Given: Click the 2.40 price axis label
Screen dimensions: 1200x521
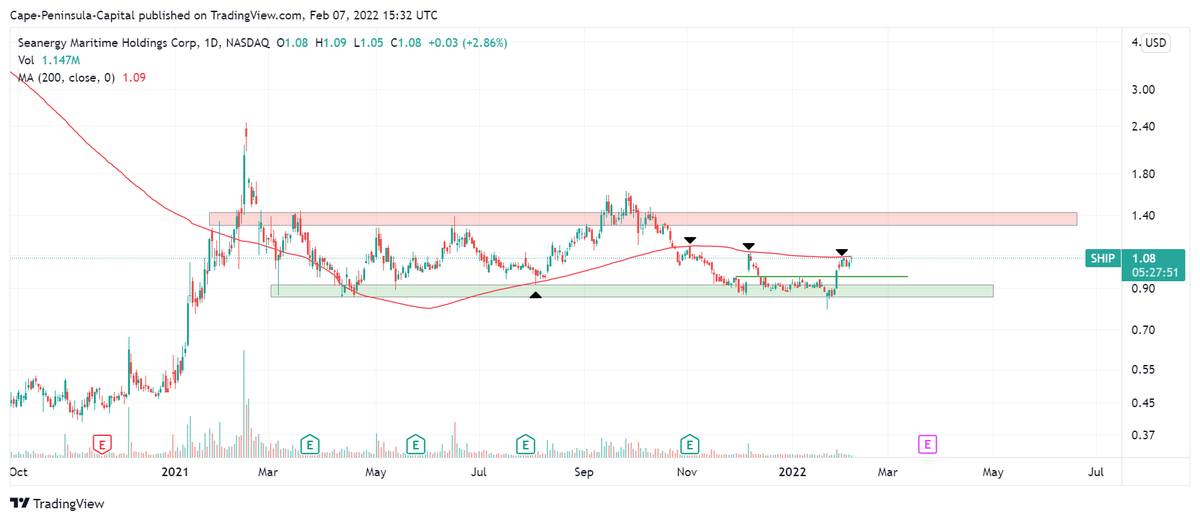Looking at the screenshot, I should point(1145,127).
